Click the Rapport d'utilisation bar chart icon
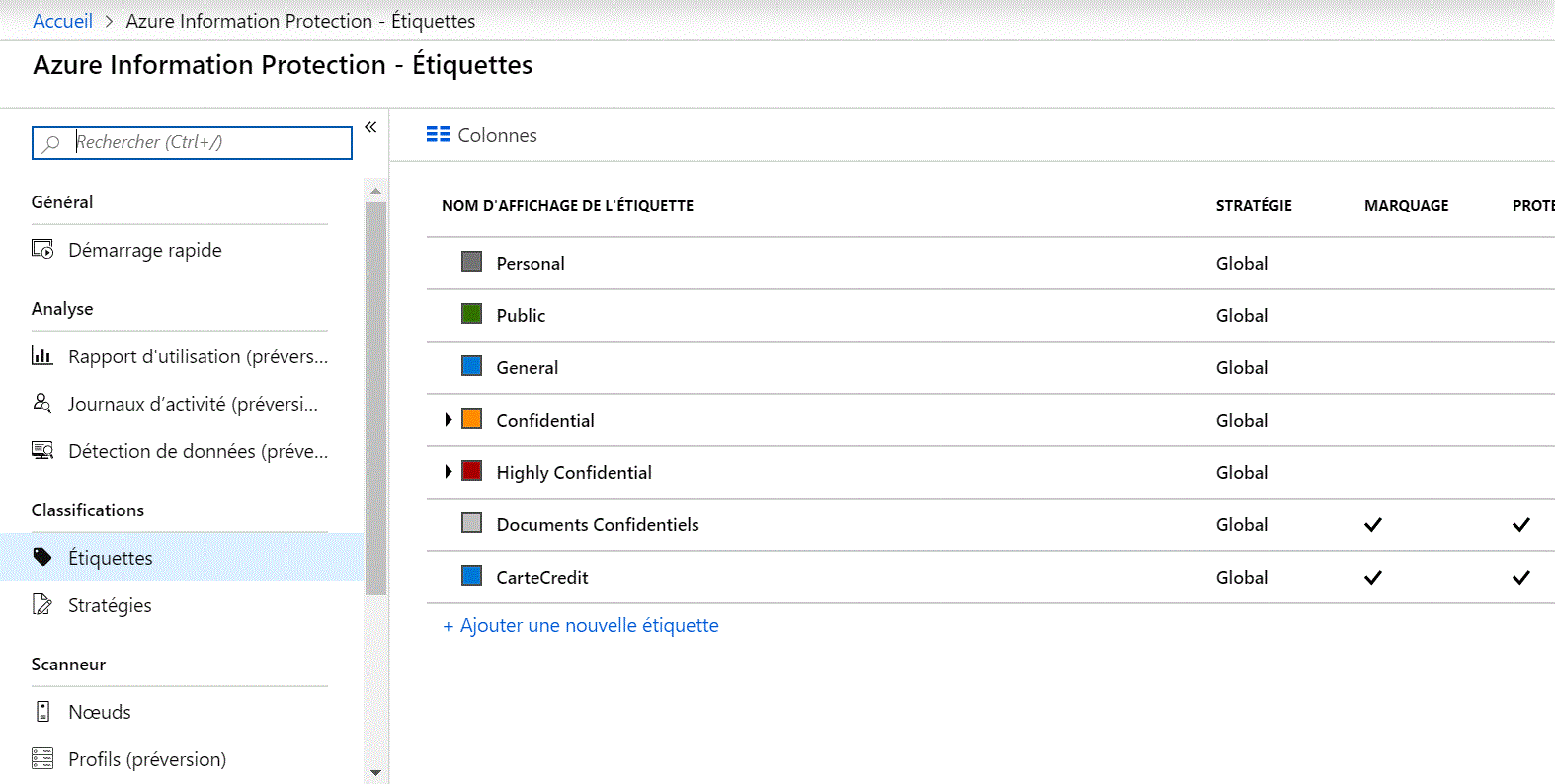1555x784 pixels. point(41,355)
